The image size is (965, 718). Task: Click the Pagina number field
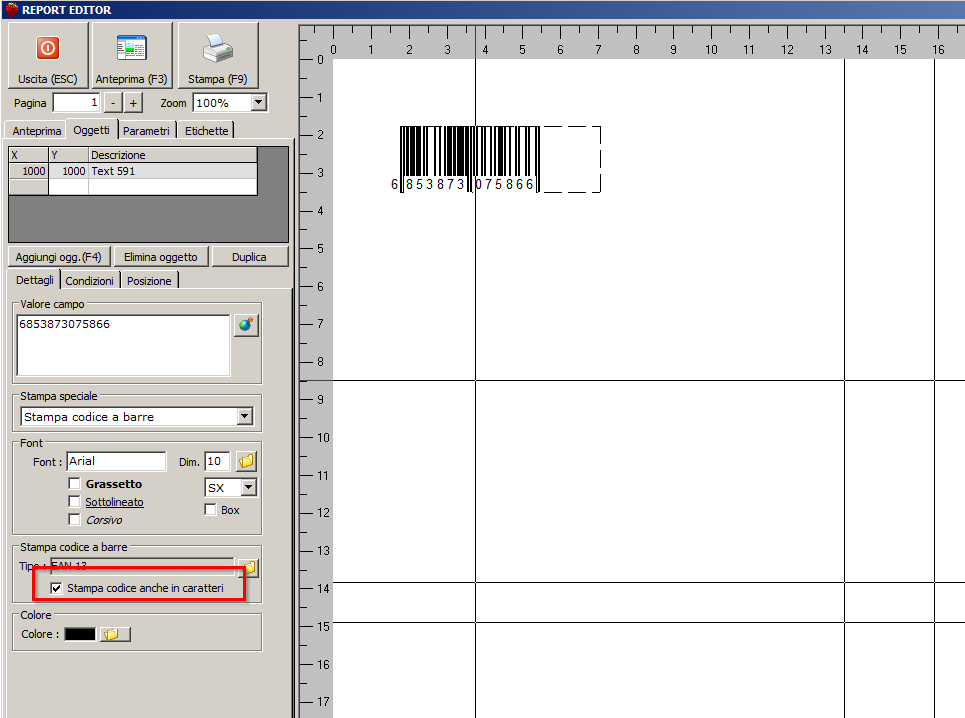point(76,103)
